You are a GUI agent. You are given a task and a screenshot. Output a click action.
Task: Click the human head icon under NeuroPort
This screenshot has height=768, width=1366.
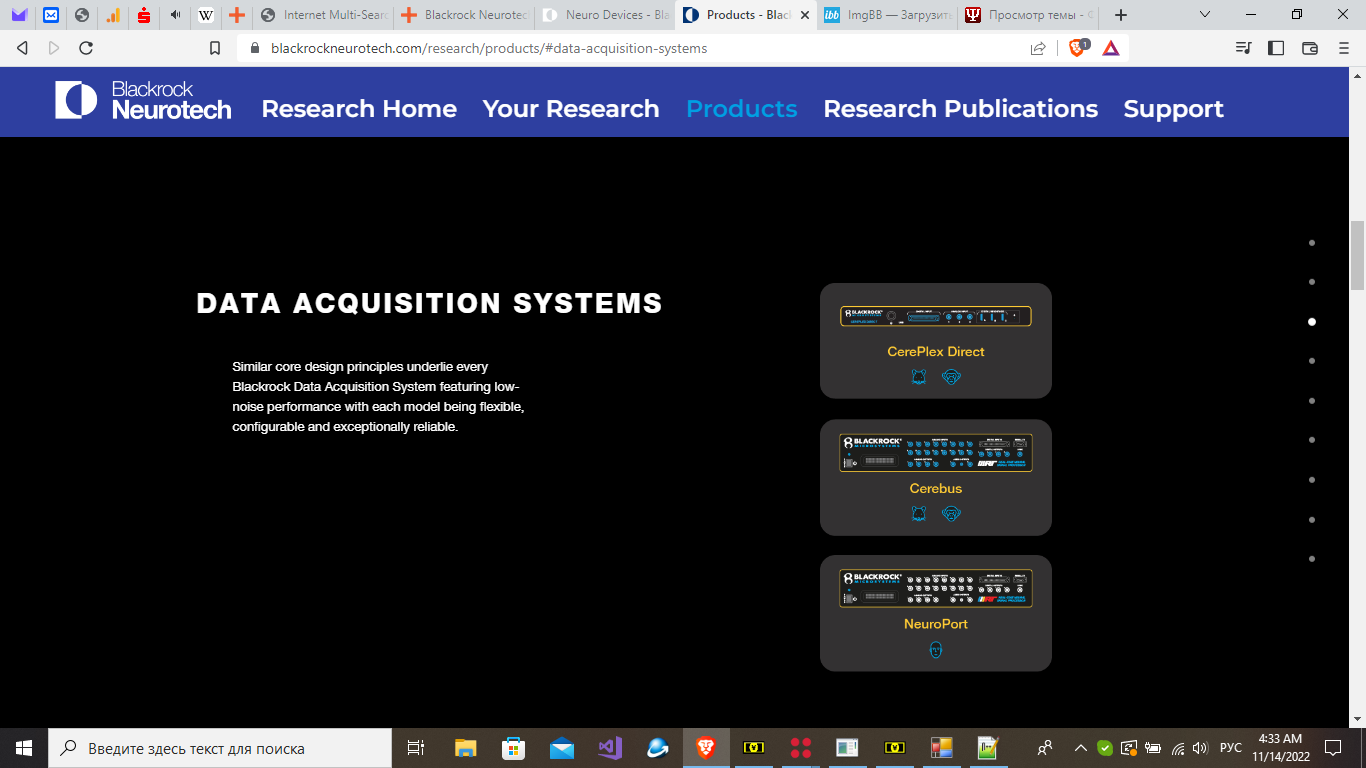click(936, 650)
